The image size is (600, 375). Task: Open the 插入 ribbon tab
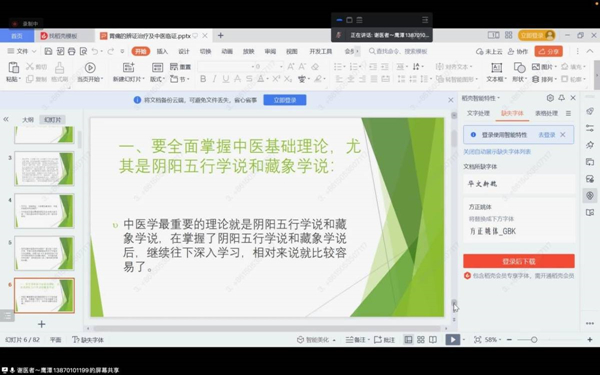point(162,51)
